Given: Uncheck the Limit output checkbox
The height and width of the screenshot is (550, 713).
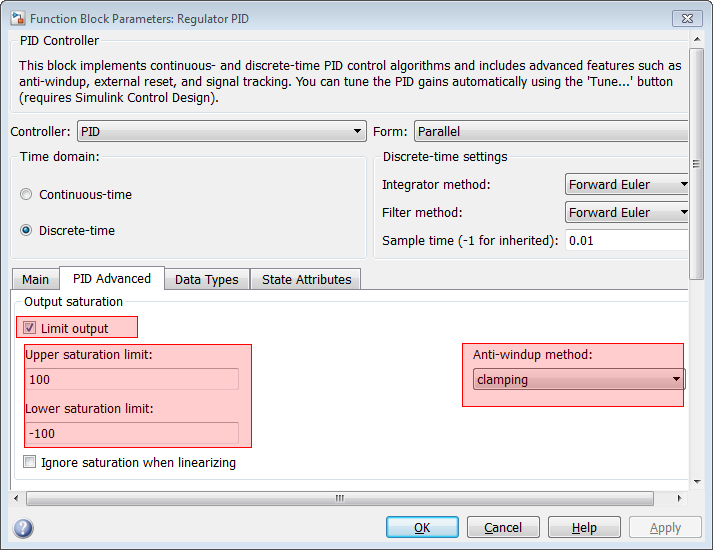Looking at the screenshot, I should [x=30, y=328].
